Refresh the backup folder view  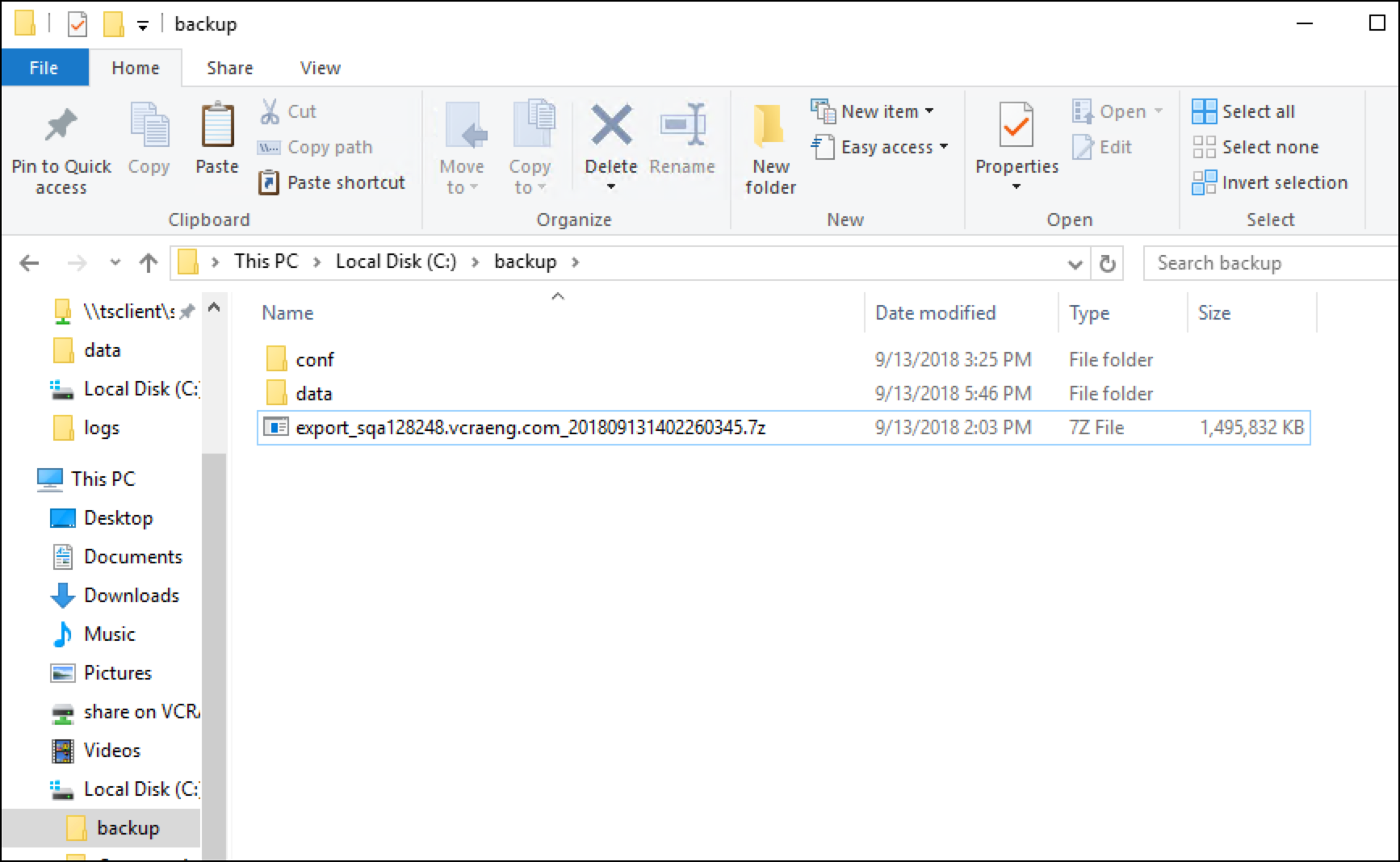coord(1109,263)
